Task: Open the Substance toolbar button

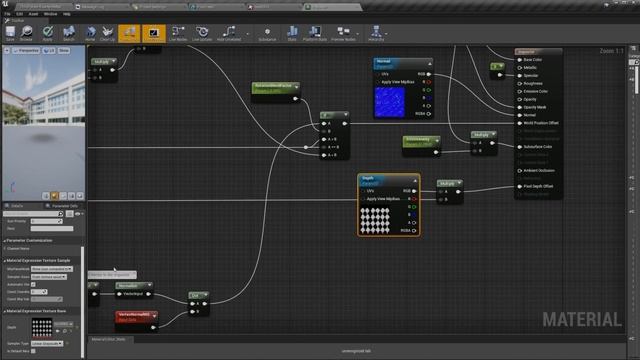Action: (267, 33)
